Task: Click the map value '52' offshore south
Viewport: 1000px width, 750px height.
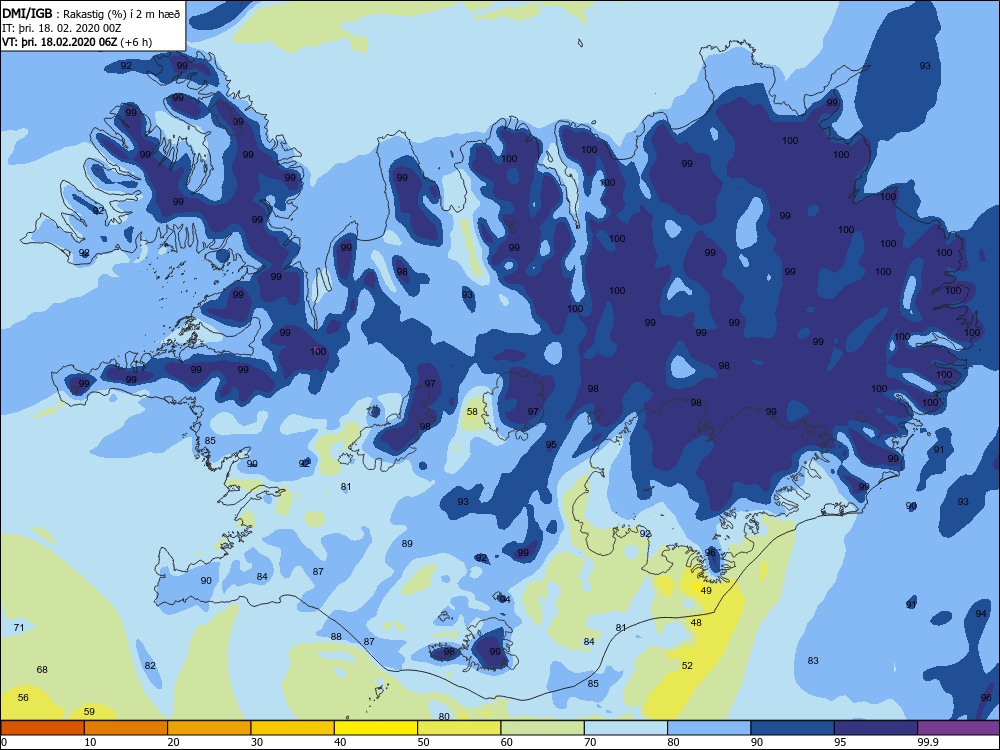Action: point(687,665)
